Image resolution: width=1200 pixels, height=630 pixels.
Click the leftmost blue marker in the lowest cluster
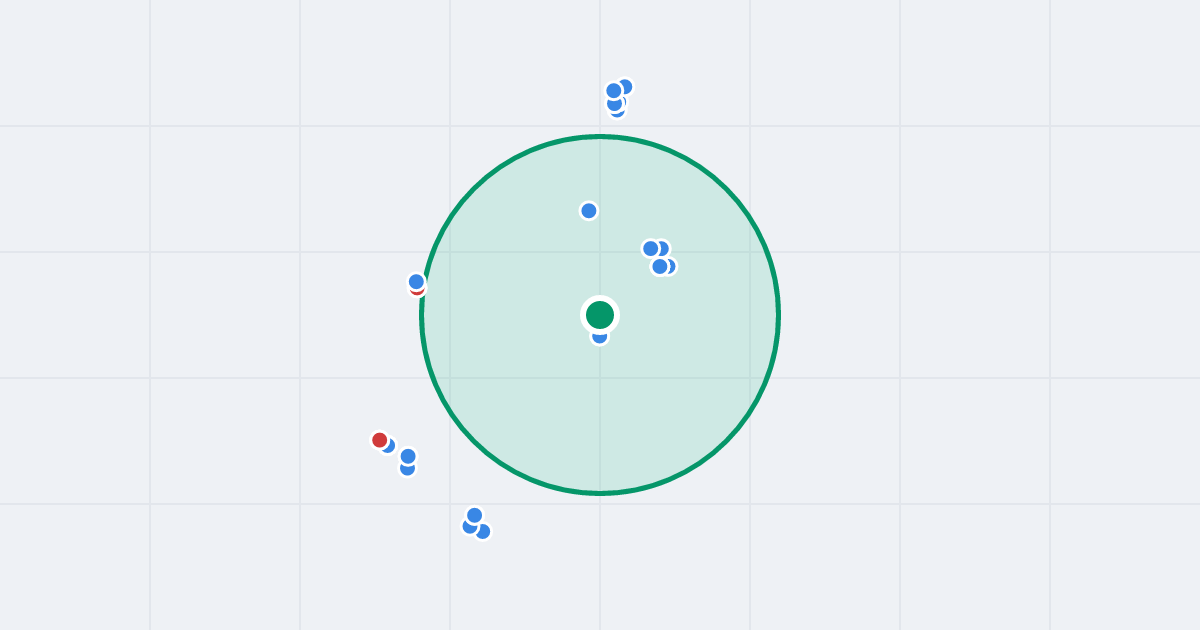(469, 527)
